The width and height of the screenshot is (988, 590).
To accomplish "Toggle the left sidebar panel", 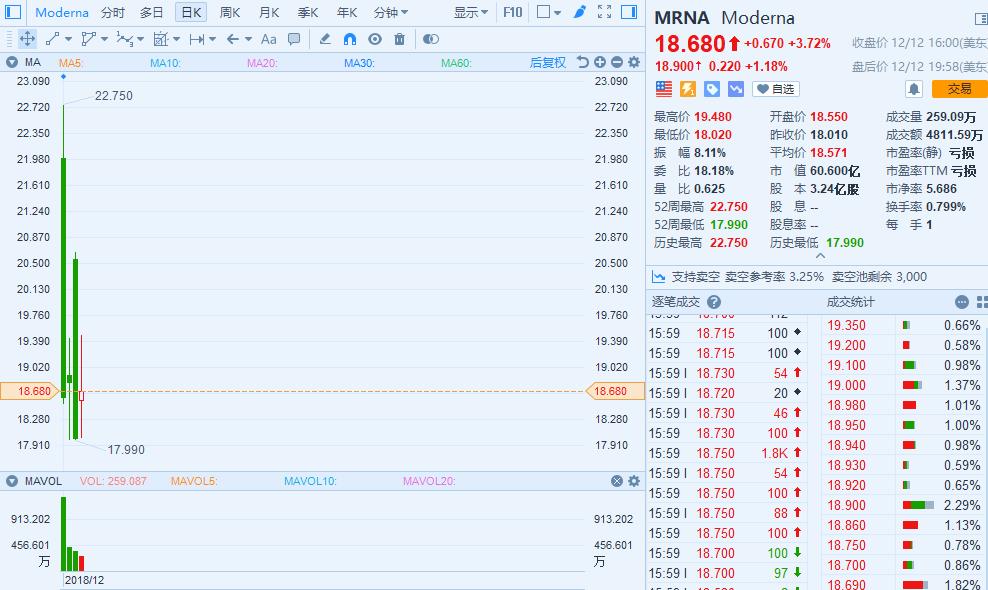I will [x=627, y=12].
